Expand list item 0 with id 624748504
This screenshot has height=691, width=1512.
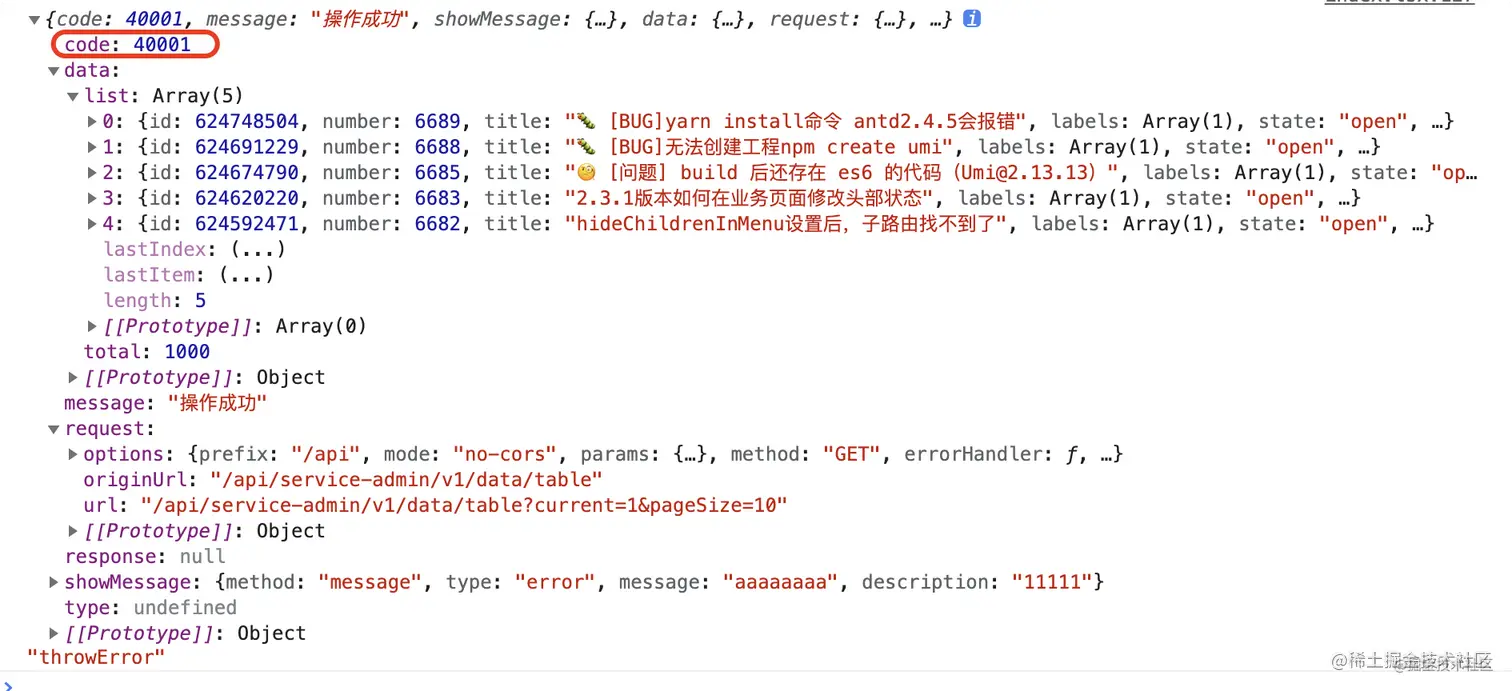pos(93,122)
